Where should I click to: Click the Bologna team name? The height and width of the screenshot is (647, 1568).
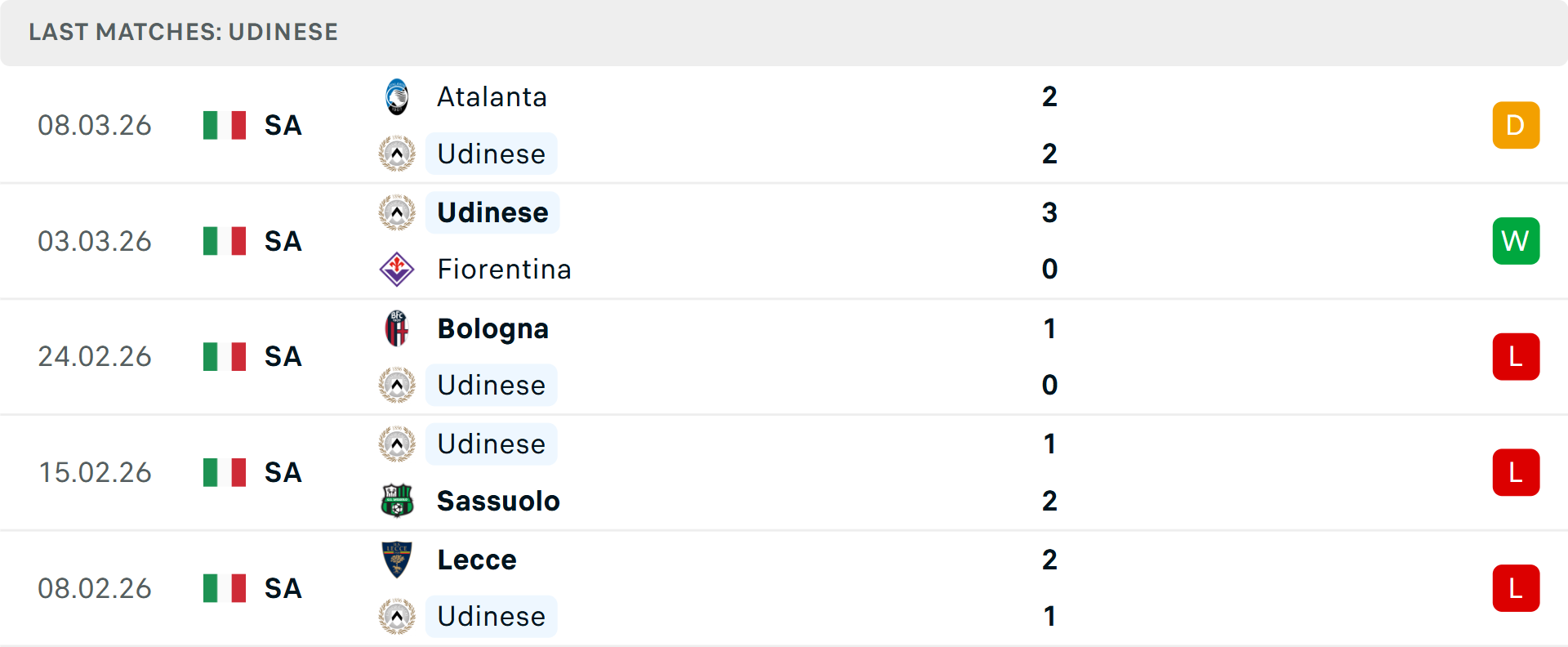click(x=492, y=328)
